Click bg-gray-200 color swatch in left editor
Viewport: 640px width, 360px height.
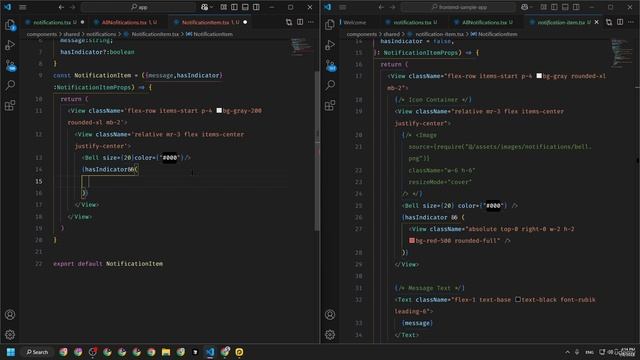coord(219,111)
